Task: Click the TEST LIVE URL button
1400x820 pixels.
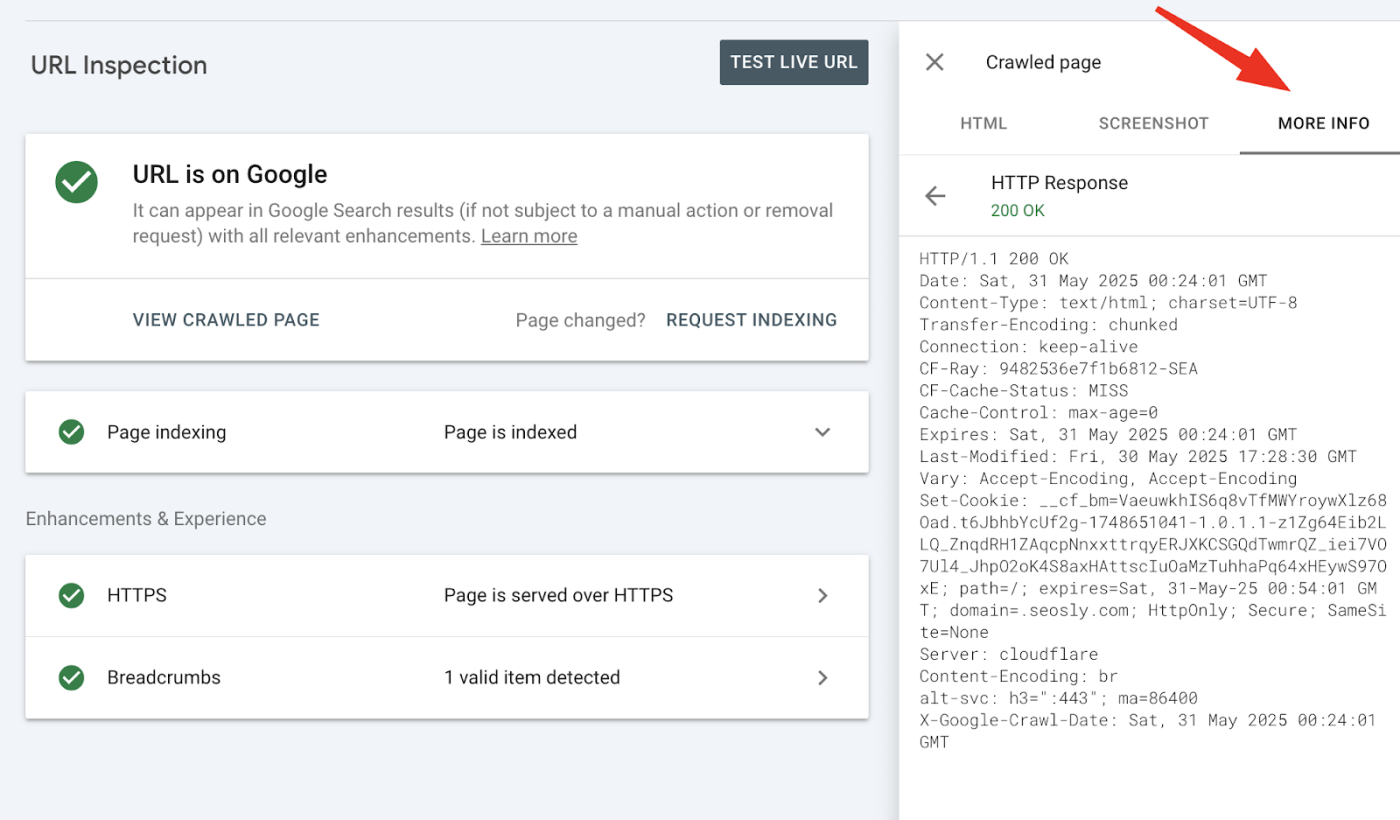Action: [794, 62]
